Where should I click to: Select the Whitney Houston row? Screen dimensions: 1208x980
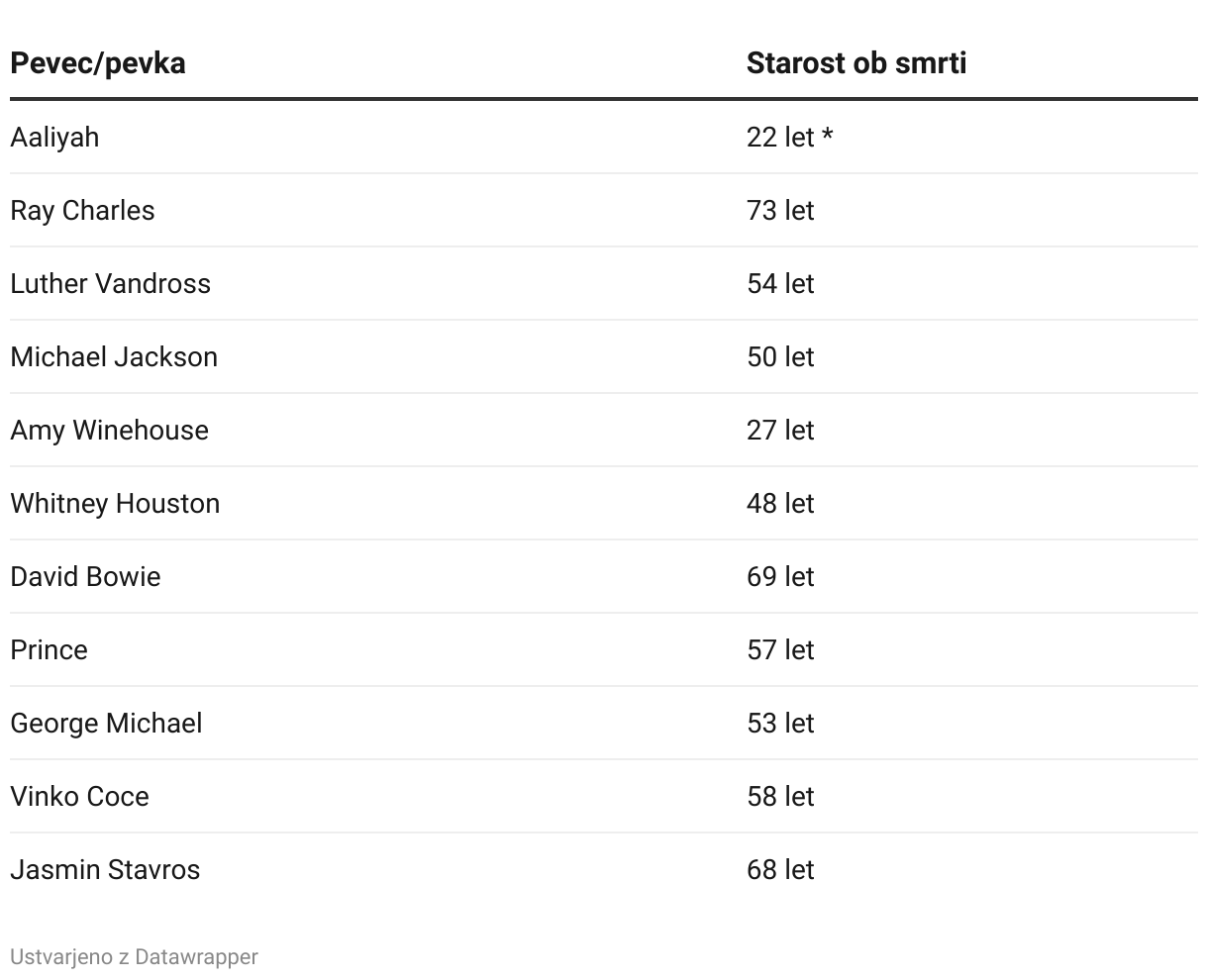coord(604,503)
